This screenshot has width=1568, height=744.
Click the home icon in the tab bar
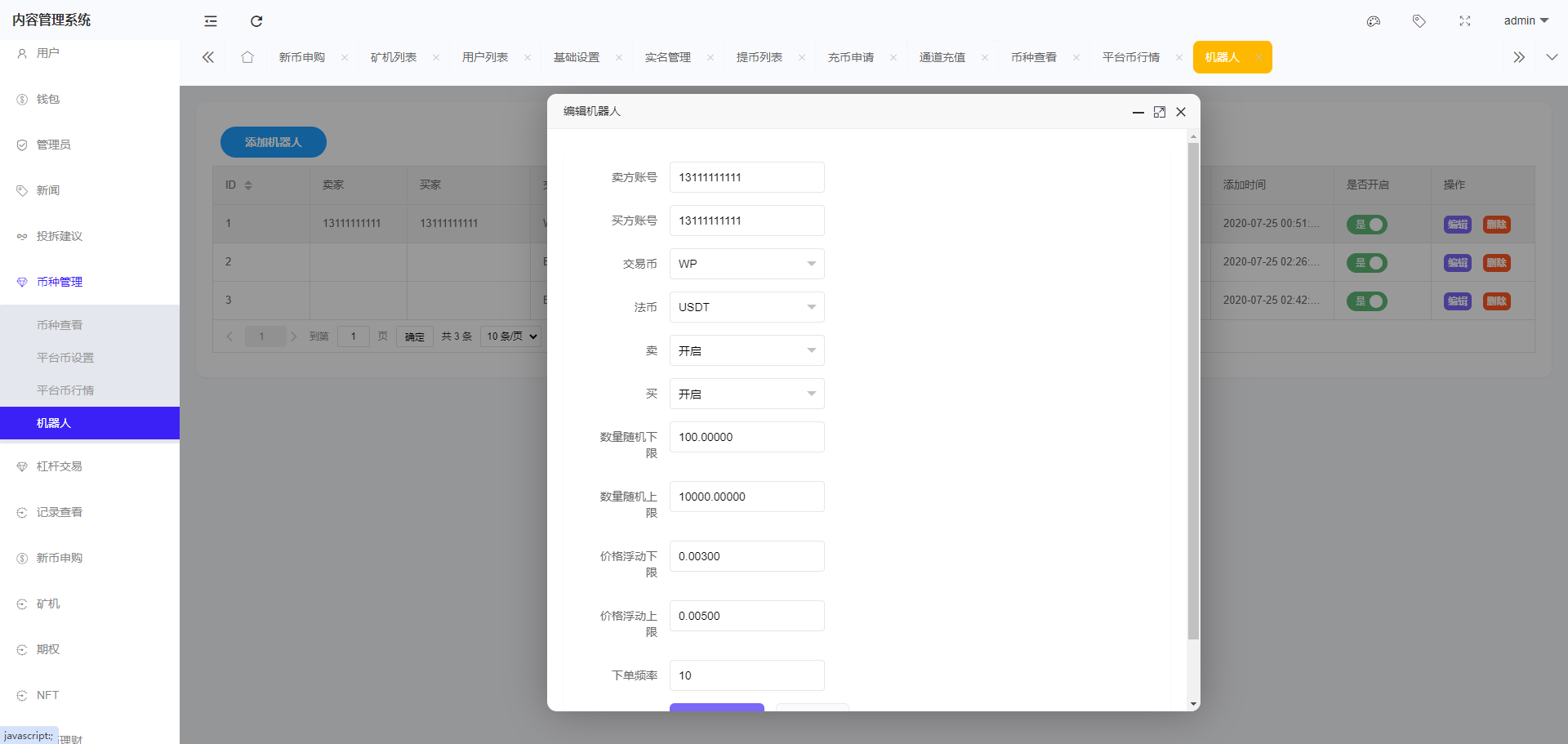[x=247, y=57]
